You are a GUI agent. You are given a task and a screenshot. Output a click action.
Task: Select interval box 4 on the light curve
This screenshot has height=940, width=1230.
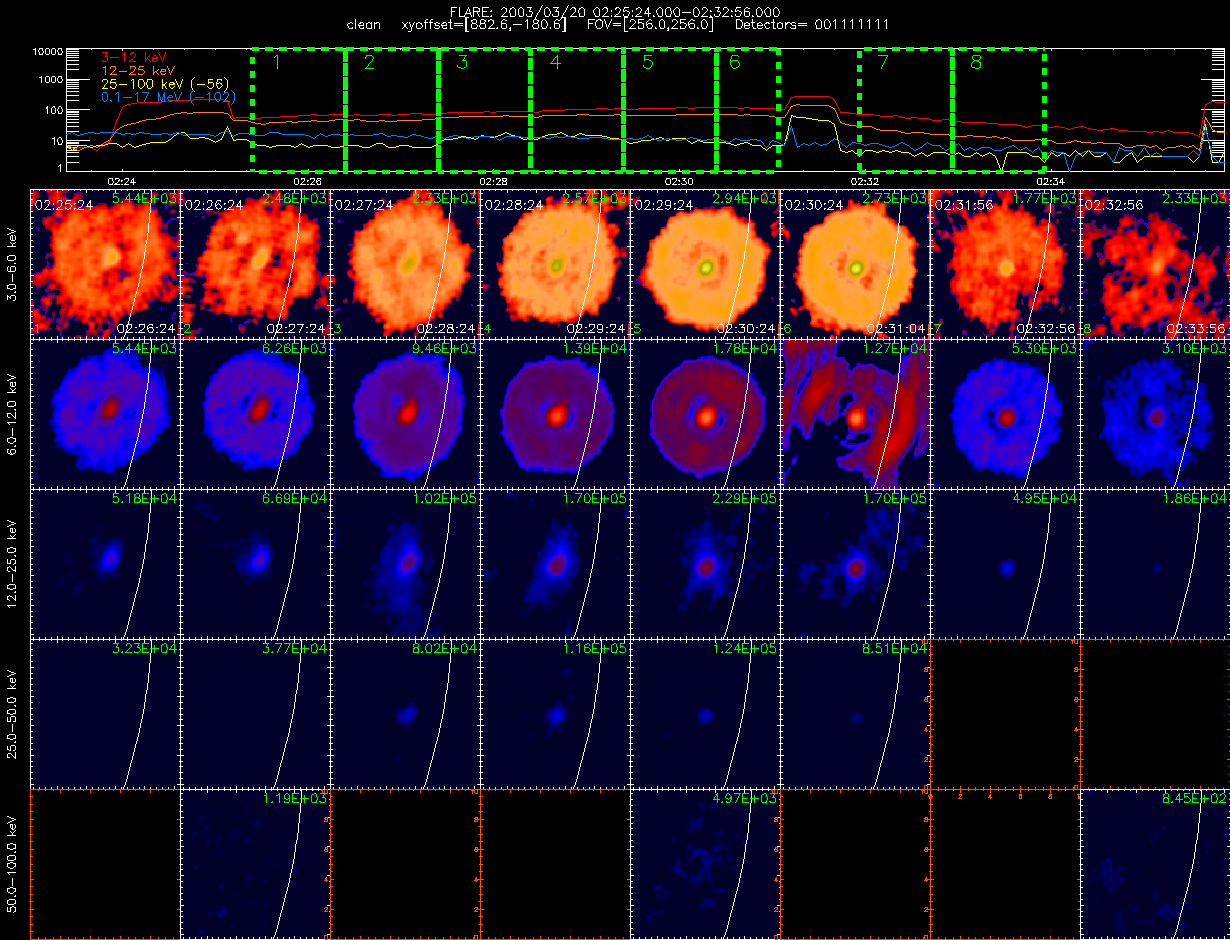(577, 109)
